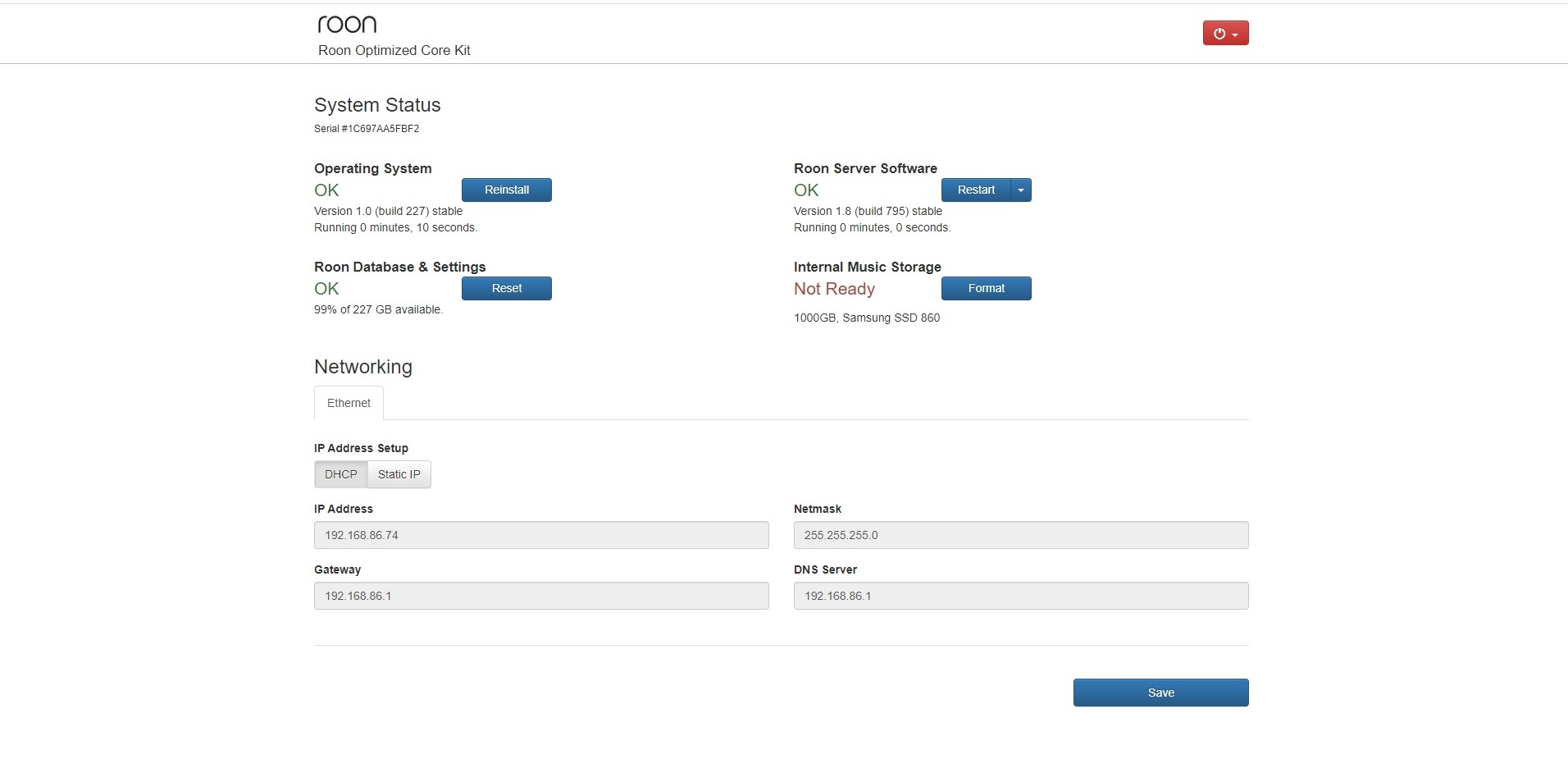This screenshot has height=773, width=1568.
Task: Click 'Running 0 minutes, 0 seconds.' text
Action: (872, 227)
